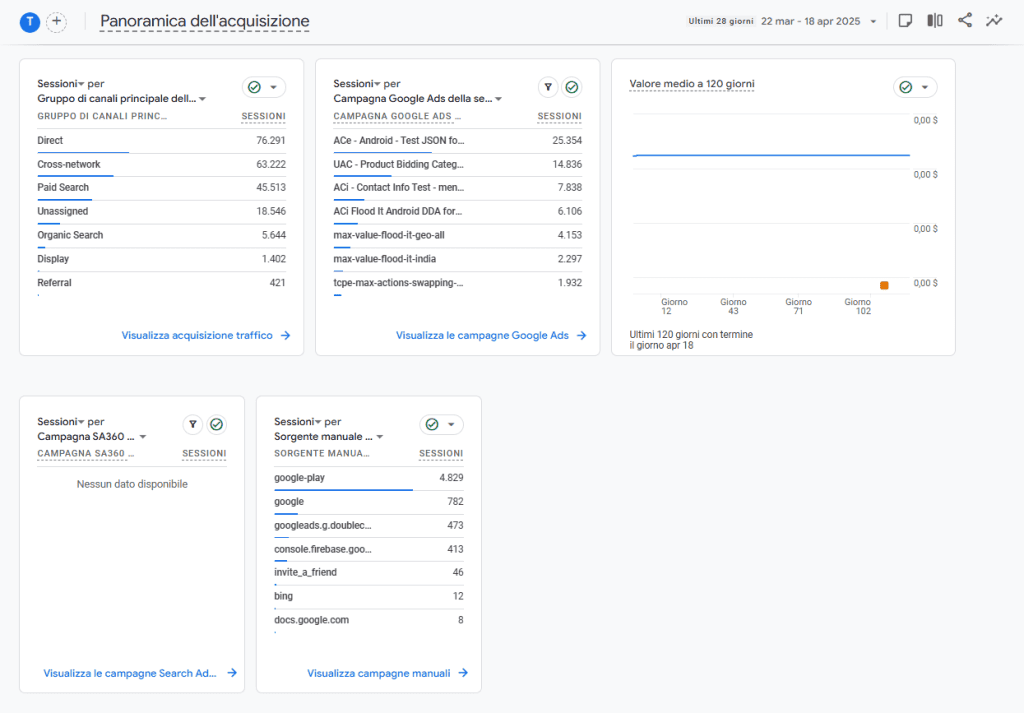1024x713 pixels.
Task: Click max-value-flood-it-india campaign row
Action: (x=457, y=259)
